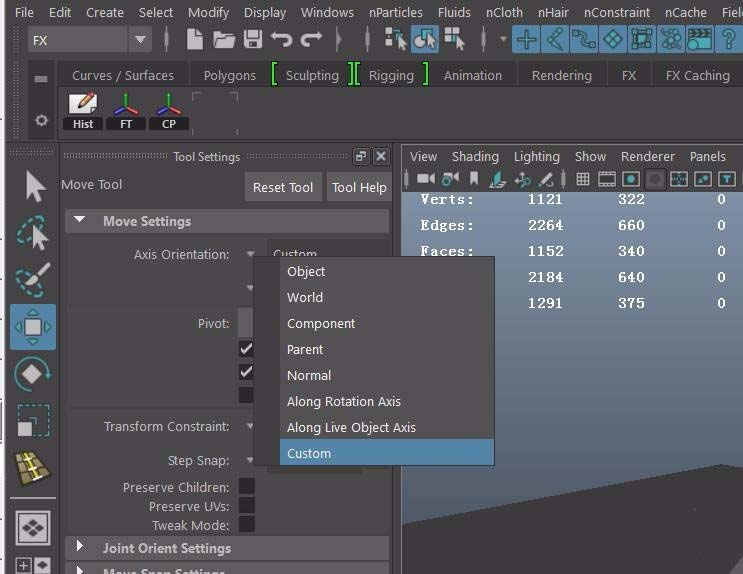The image size is (743, 574).
Task: Choose the Scale tool in toolbox
Action: pyautogui.click(x=33, y=419)
